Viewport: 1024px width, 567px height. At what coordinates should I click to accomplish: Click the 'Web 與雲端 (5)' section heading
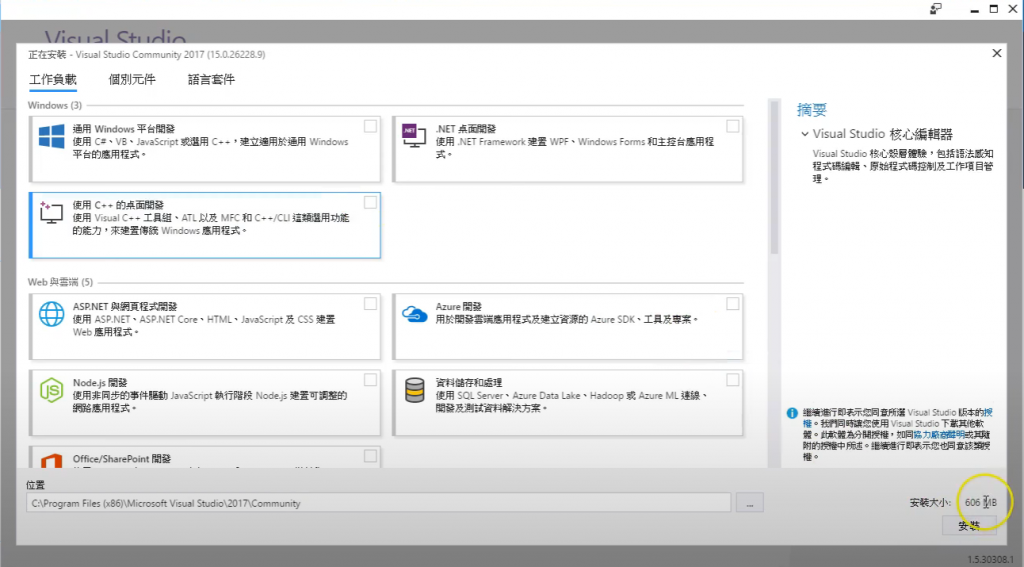(60, 282)
